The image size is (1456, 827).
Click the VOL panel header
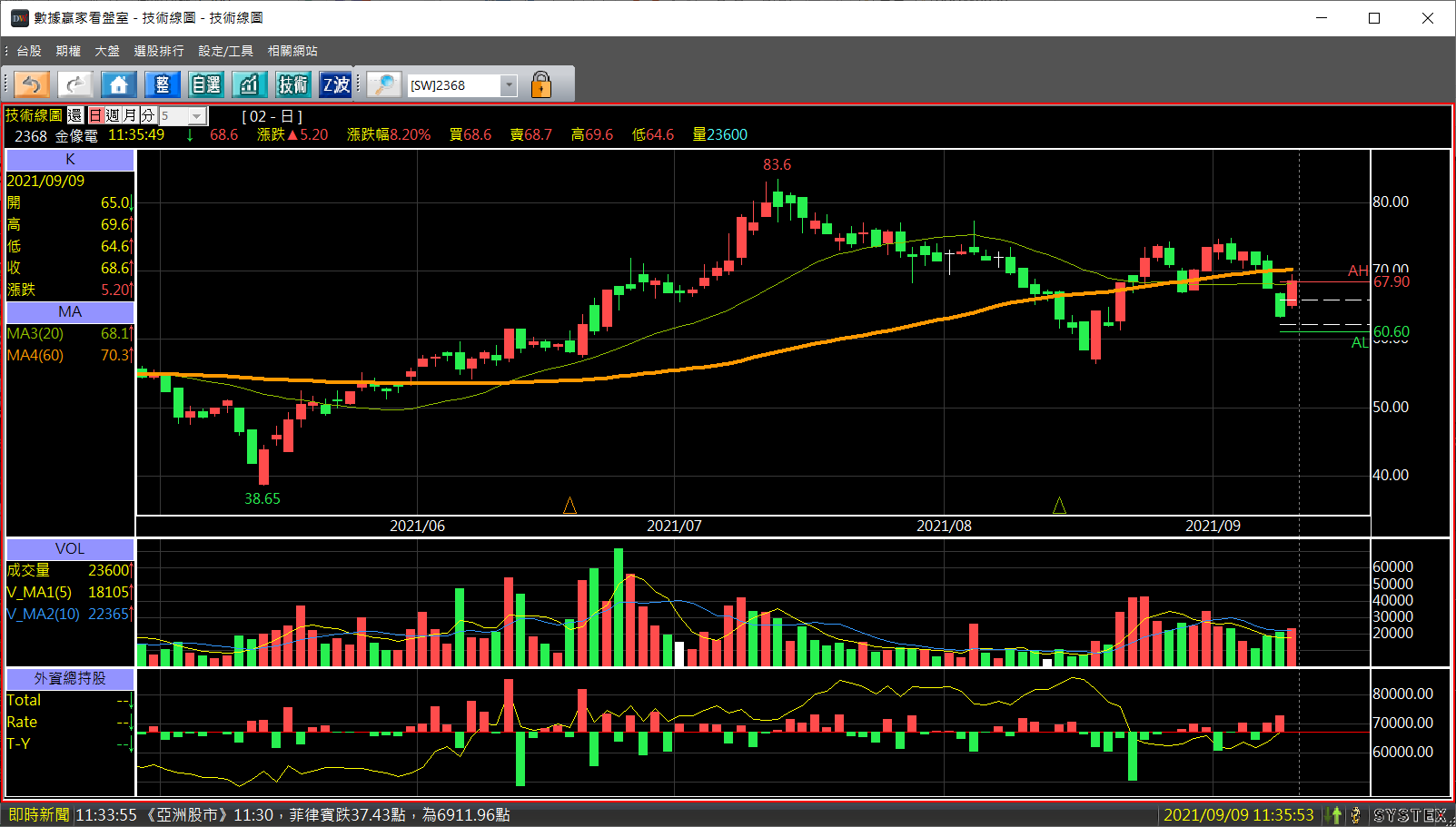tap(70, 549)
